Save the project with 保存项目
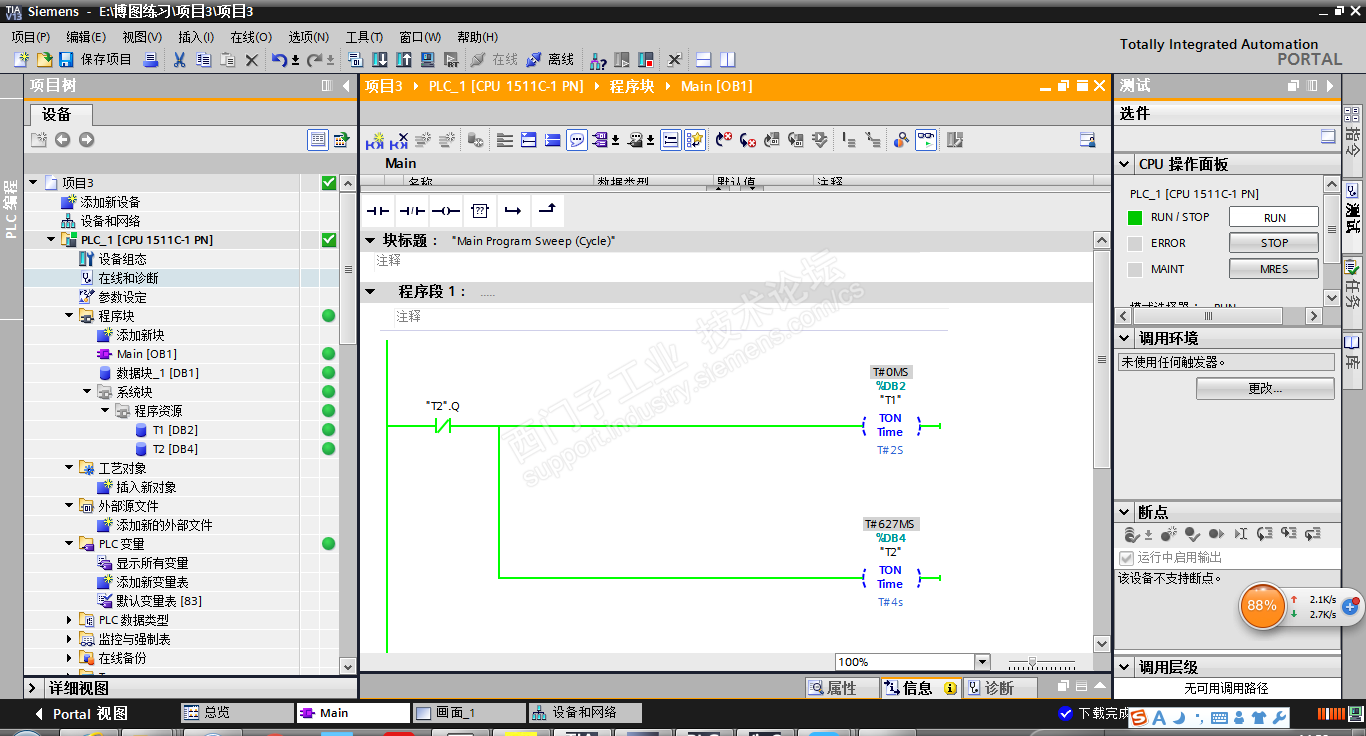Image resolution: width=1366 pixels, height=736 pixels. (x=95, y=60)
